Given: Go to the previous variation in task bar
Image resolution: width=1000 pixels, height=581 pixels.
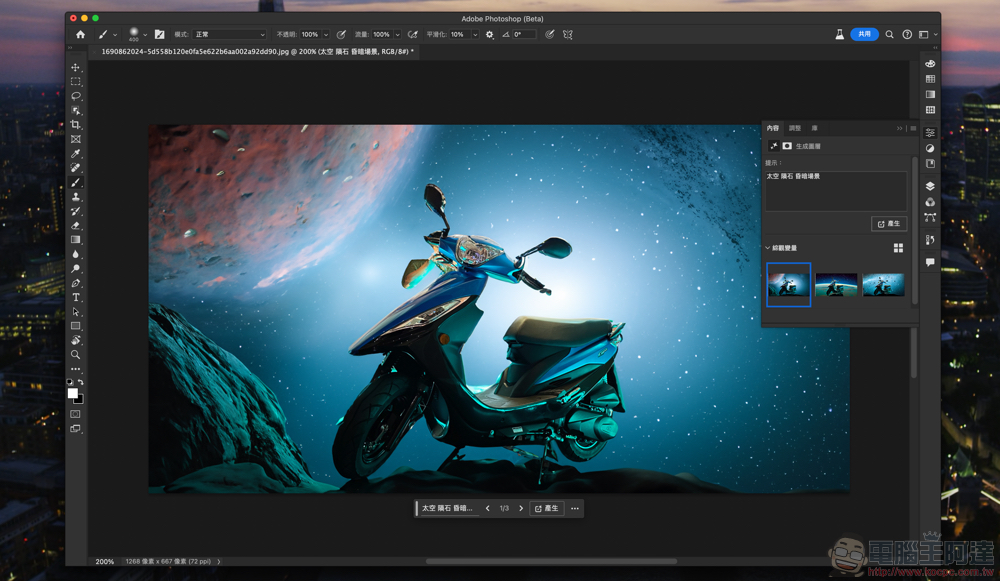Looking at the screenshot, I should (488, 508).
